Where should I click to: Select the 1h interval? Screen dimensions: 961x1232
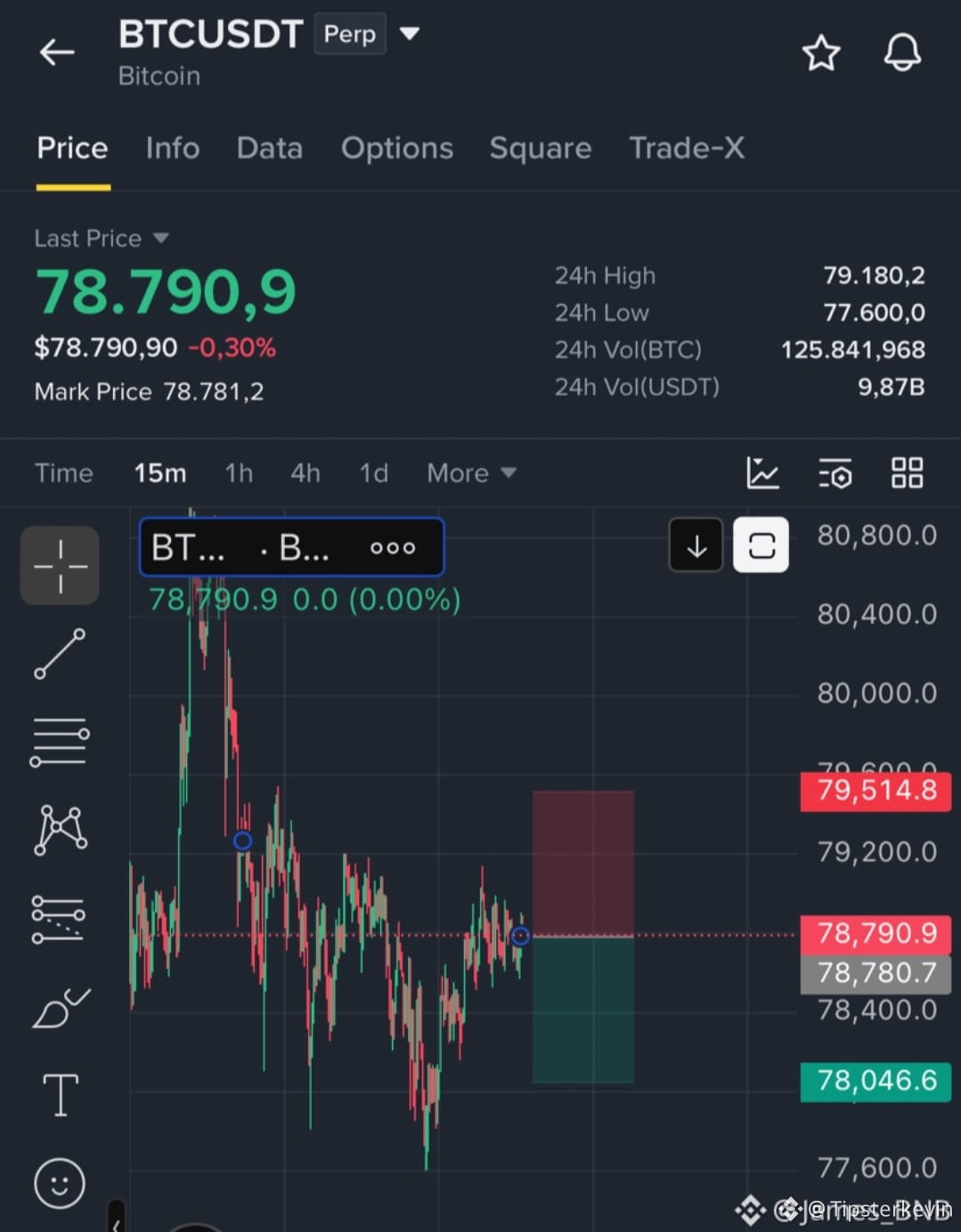[x=239, y=473]
